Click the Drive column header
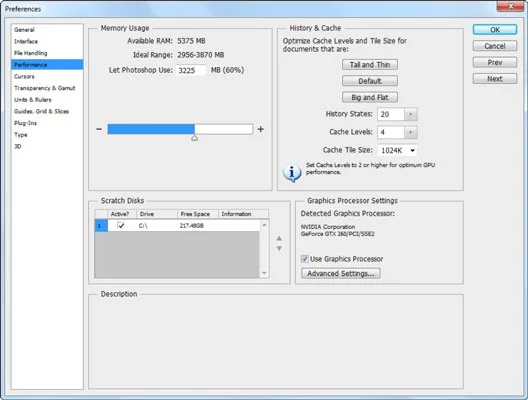Screen dimensions: 528x400 (x=157, y=214)
